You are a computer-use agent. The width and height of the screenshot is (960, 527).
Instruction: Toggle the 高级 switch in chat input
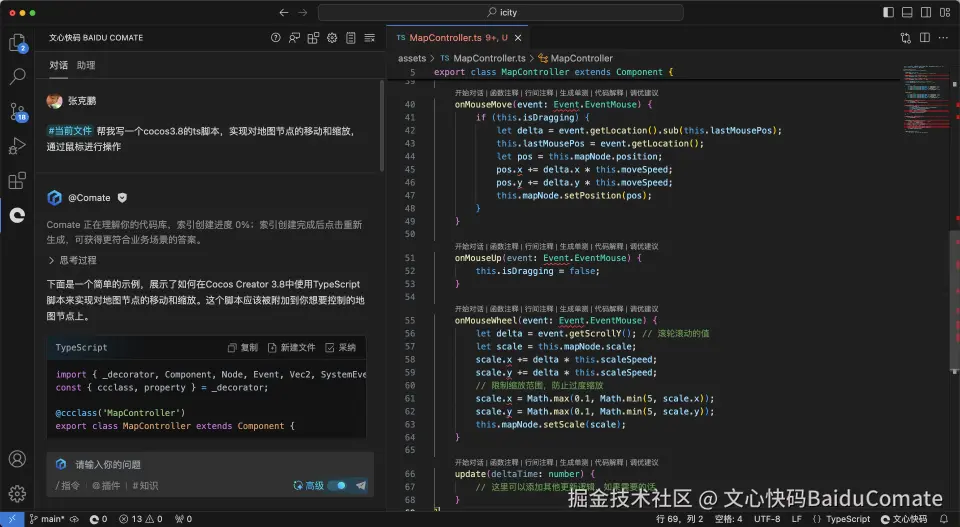click(337, 485)
